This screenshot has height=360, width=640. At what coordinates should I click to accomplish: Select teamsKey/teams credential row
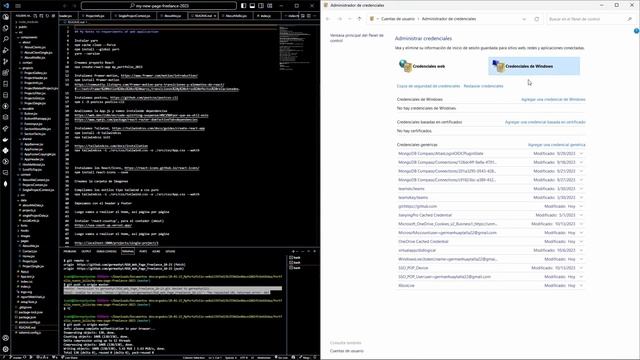coord(491,198)
